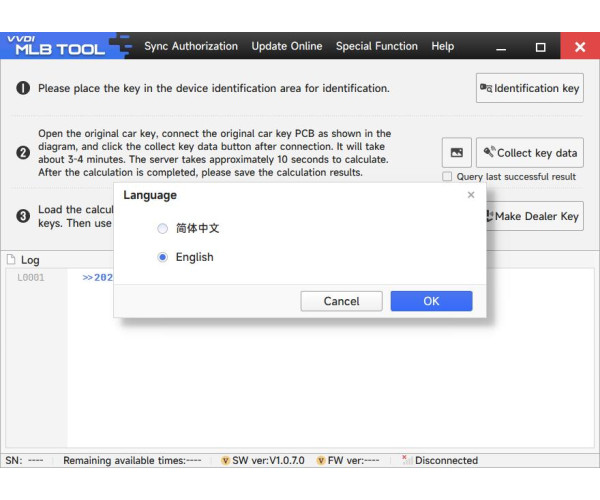Open the Sync Authorization menu

[191, 46]
